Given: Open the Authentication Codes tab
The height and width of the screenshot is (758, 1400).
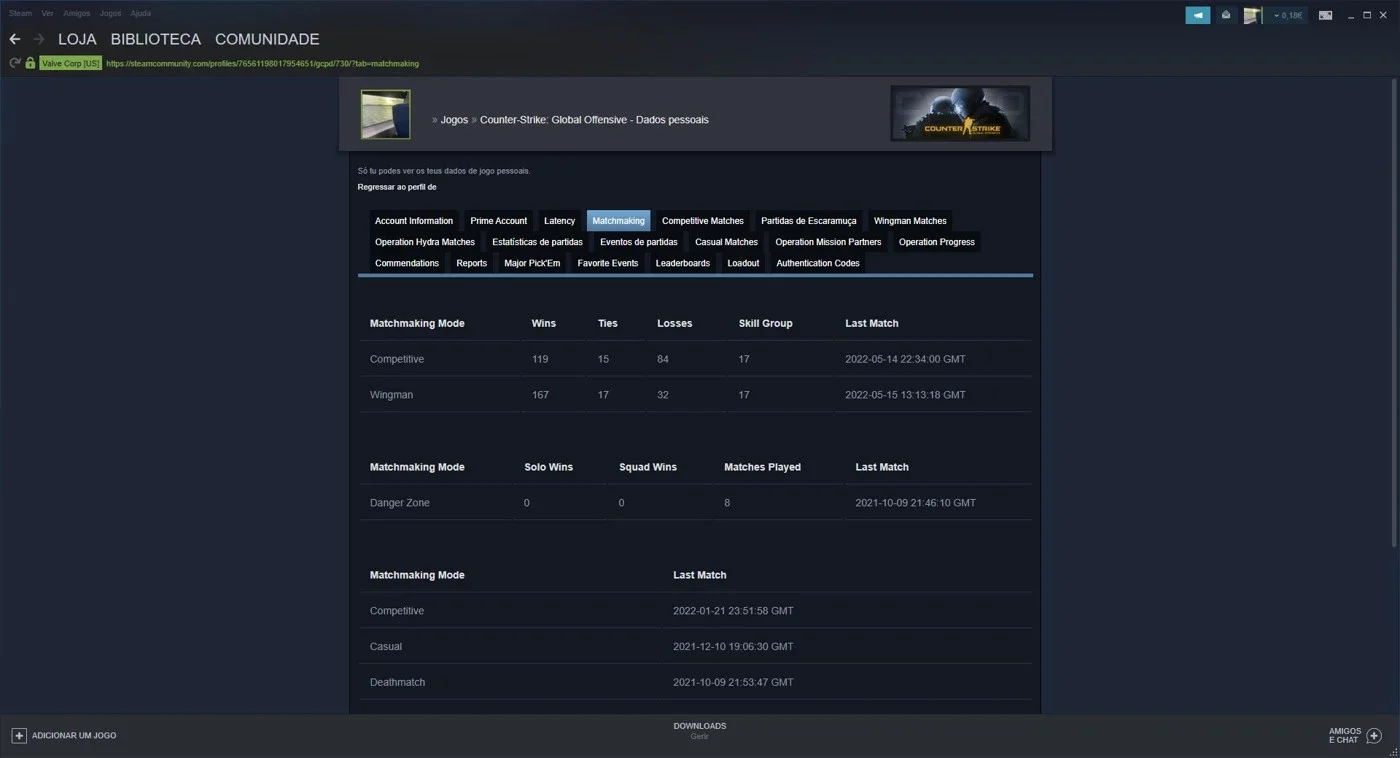Looking at the screenshot, I should 818,263.
